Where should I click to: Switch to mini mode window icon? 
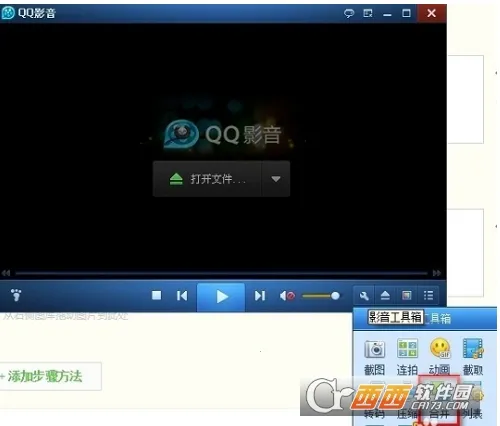coord(368,13)
